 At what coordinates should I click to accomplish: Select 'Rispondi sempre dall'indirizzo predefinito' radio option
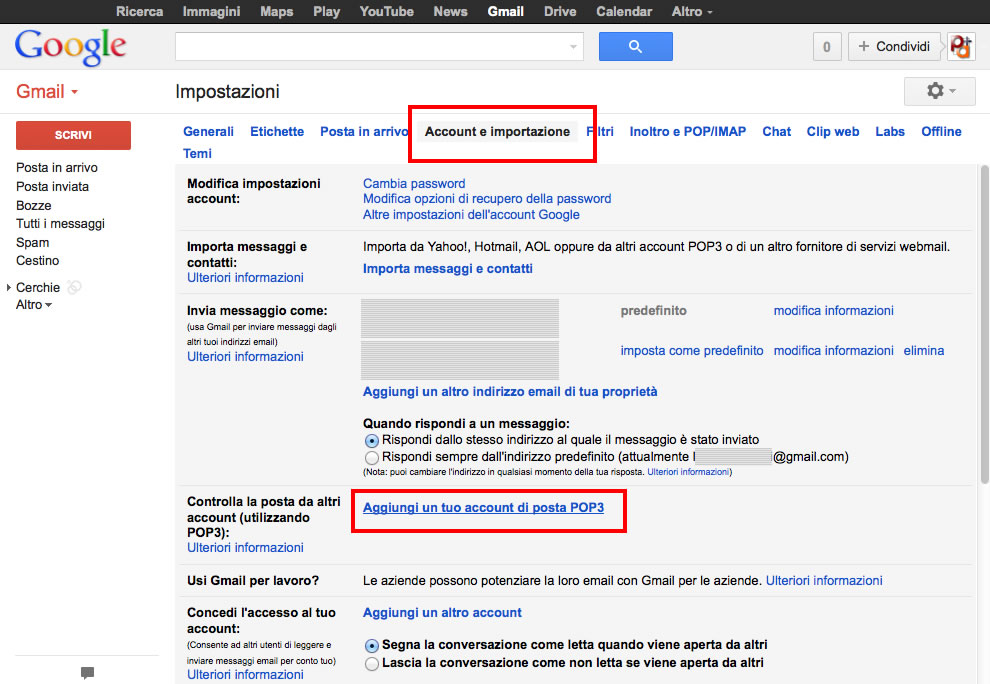372,457
